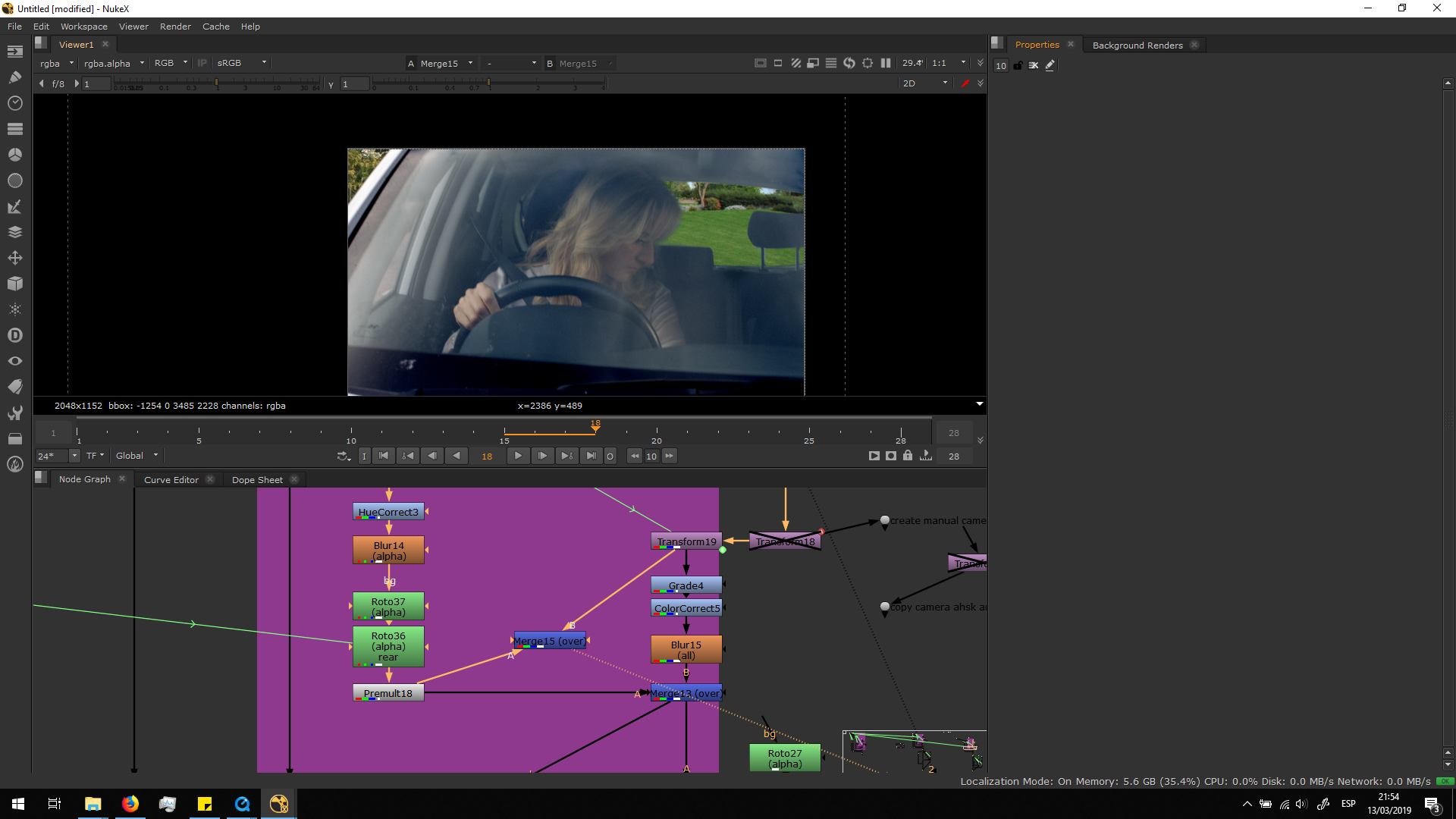Open the Render menu
The width and height of the screenshot is (1456, 819).
[175, 27]
